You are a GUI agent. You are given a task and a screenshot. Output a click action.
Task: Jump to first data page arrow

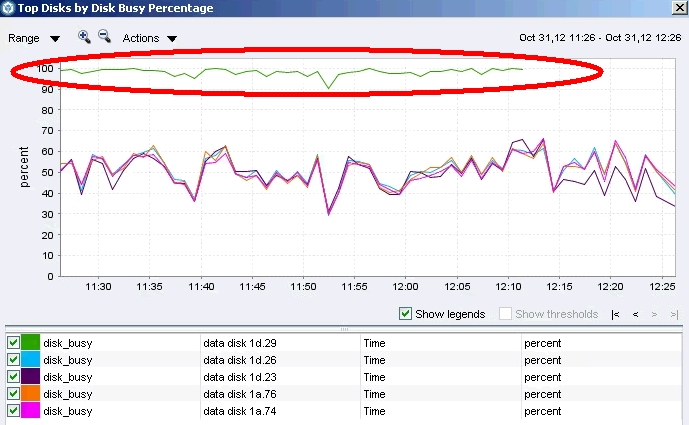pos(615,314)
